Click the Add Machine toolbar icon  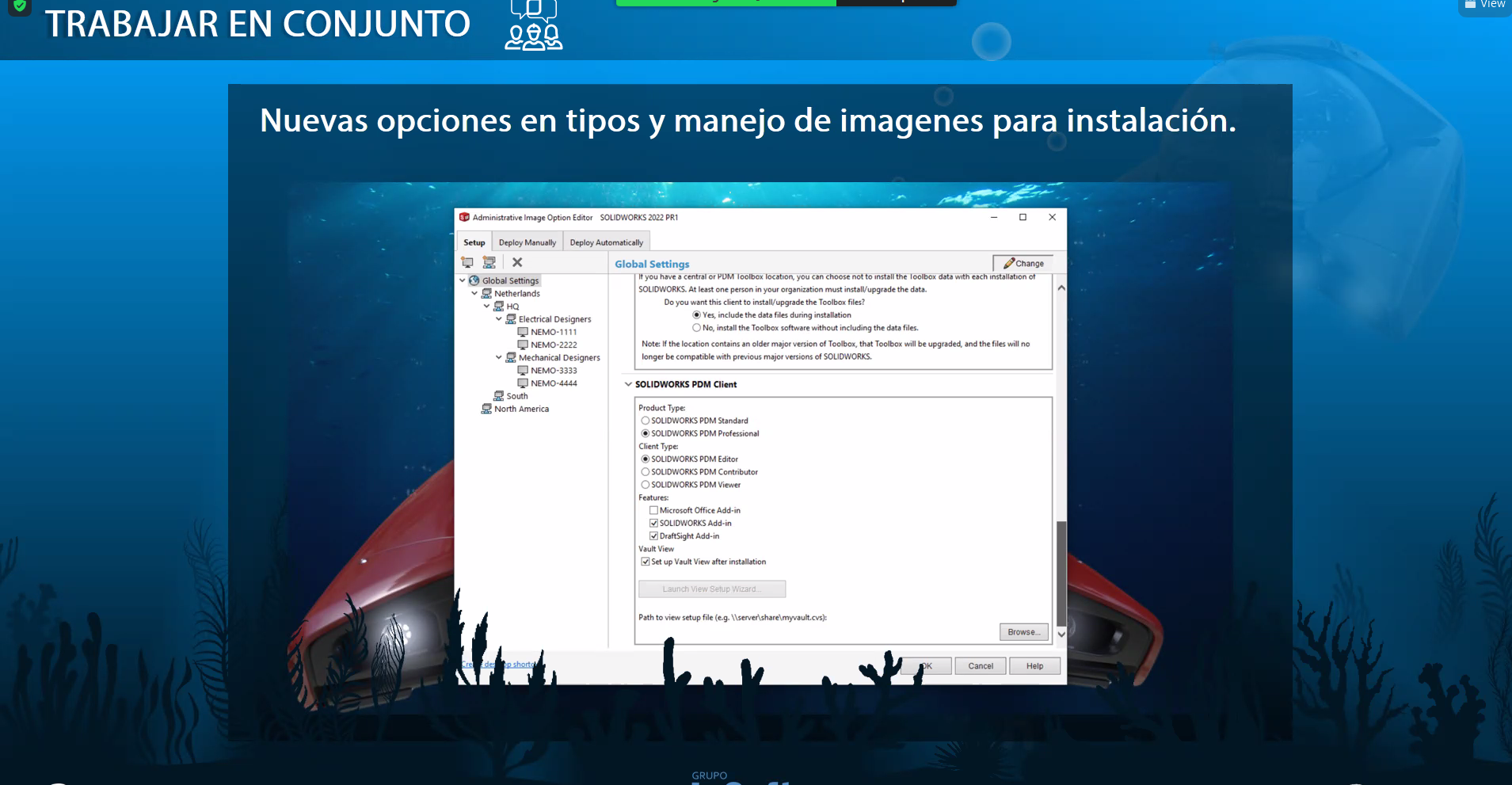467,262
